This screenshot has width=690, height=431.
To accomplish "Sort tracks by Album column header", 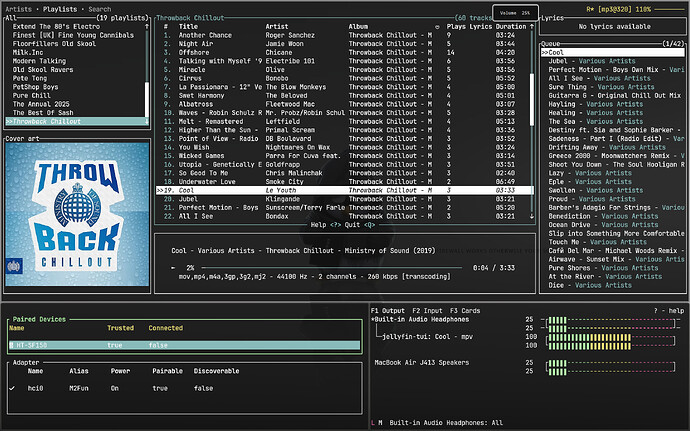I will [358, 26].
